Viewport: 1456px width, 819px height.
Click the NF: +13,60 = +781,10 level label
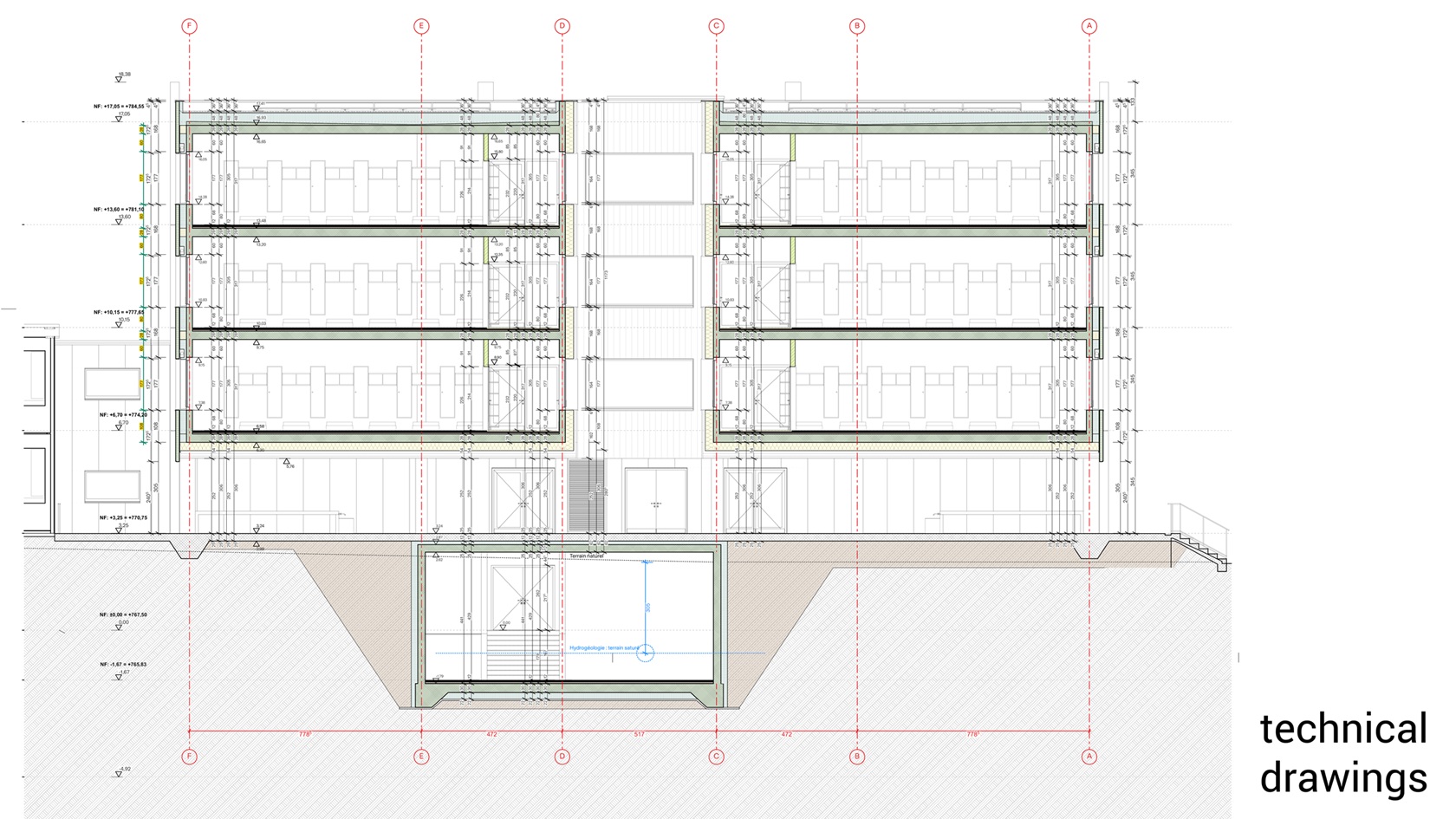click(x=119, y=210)
